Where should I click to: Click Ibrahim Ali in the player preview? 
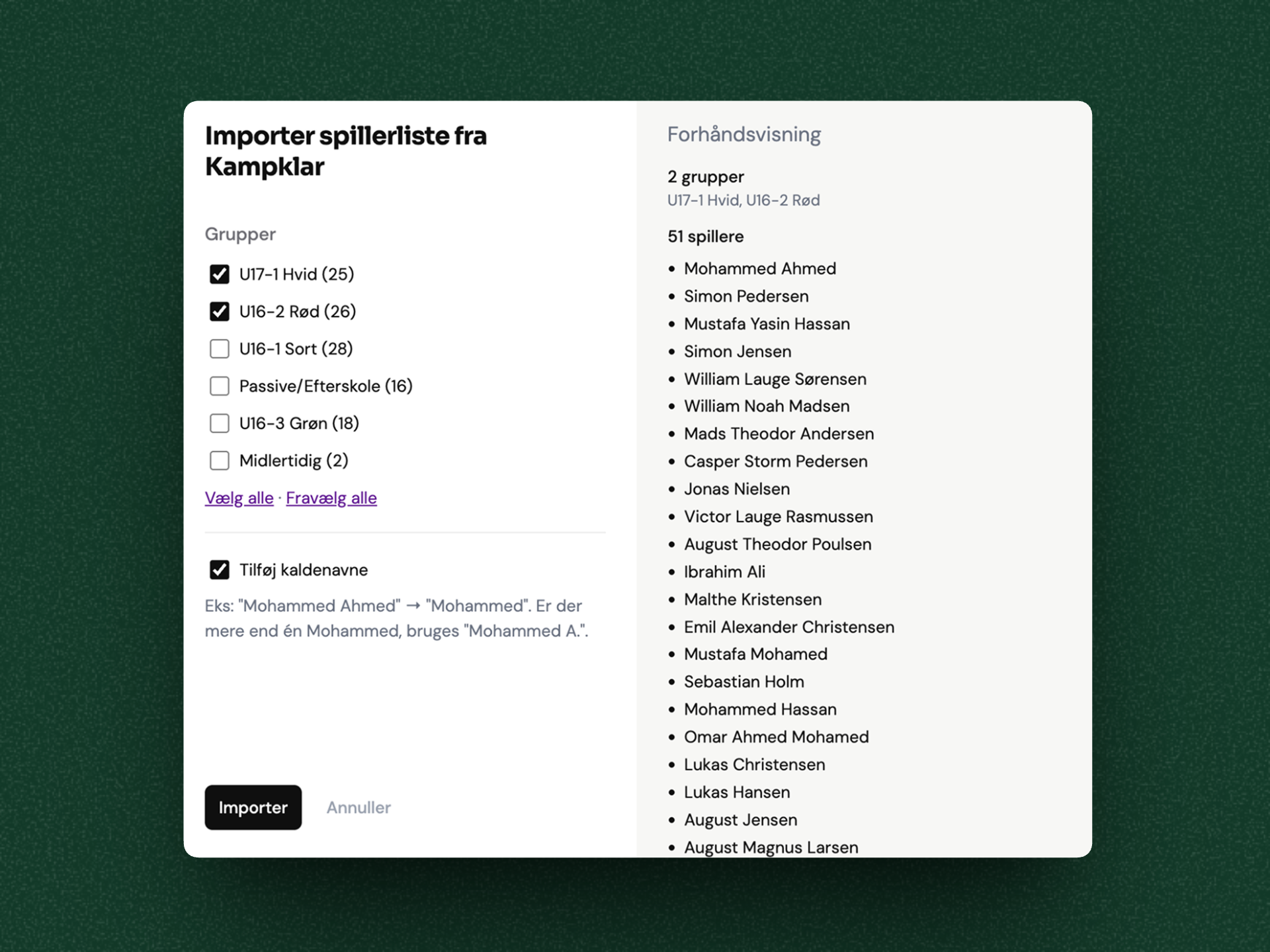(724, 572)
